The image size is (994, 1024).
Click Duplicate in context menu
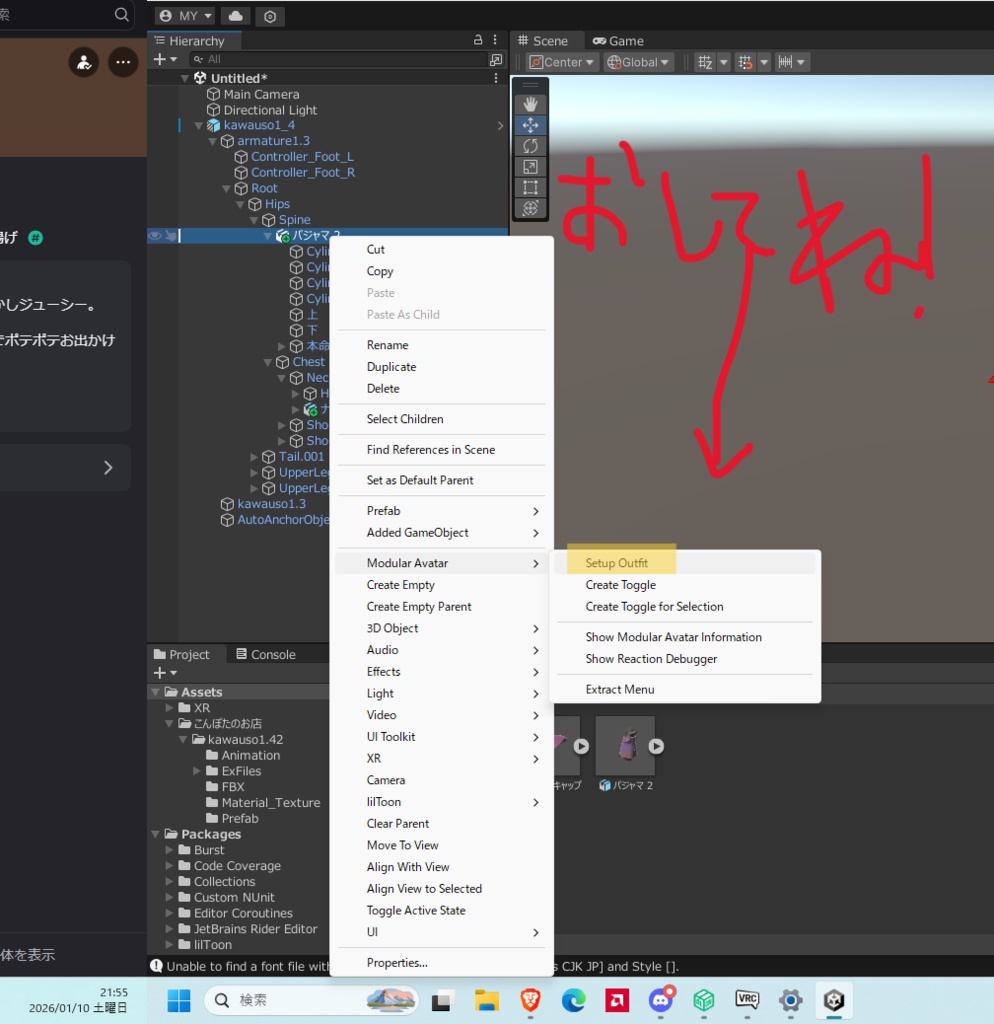coord(441,366)
